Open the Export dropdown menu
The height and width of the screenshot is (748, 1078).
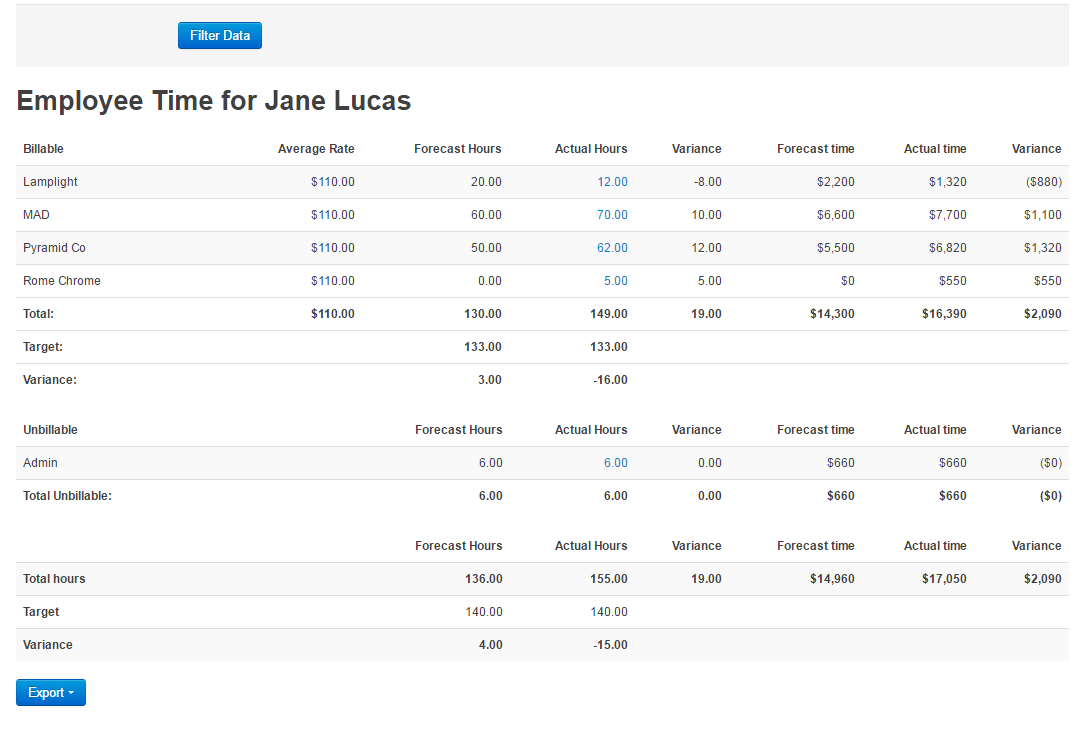51,693
